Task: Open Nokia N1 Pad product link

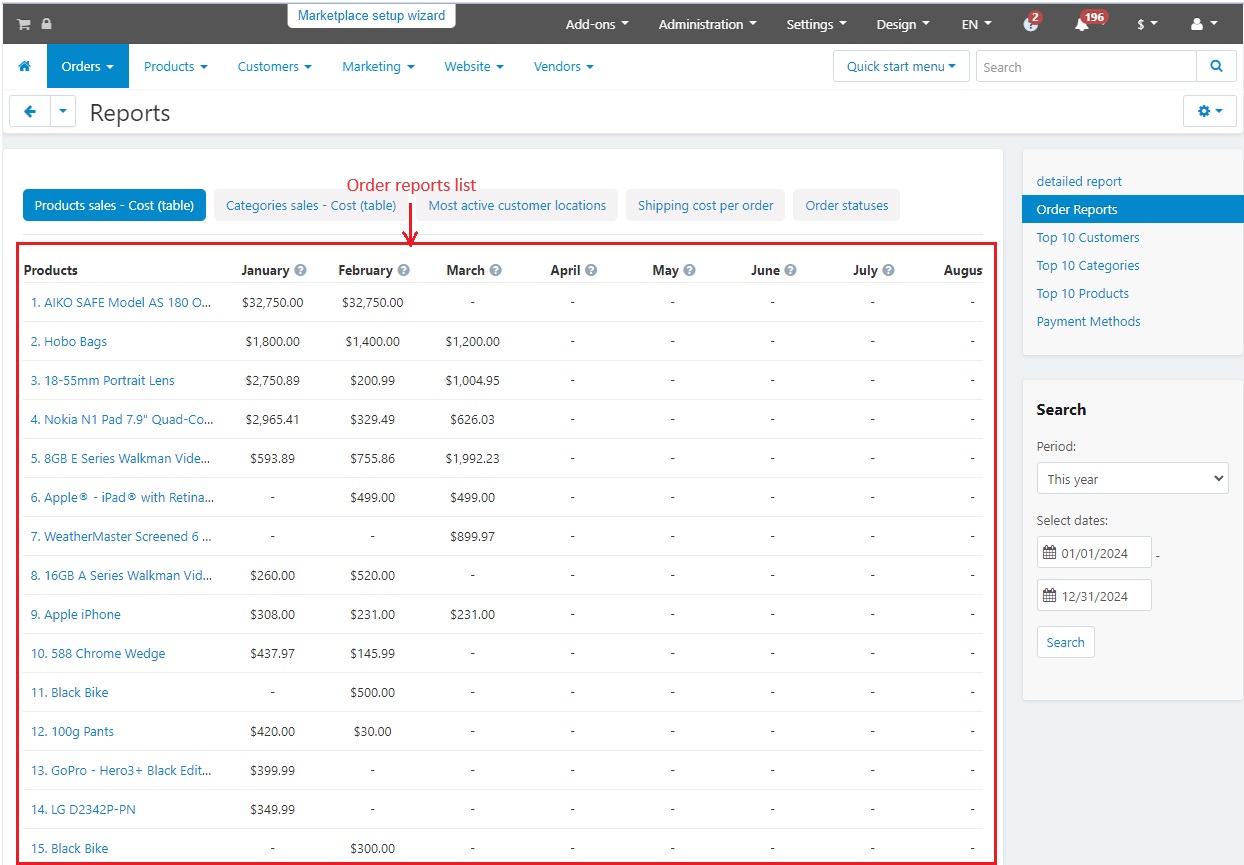Action: 122,419
